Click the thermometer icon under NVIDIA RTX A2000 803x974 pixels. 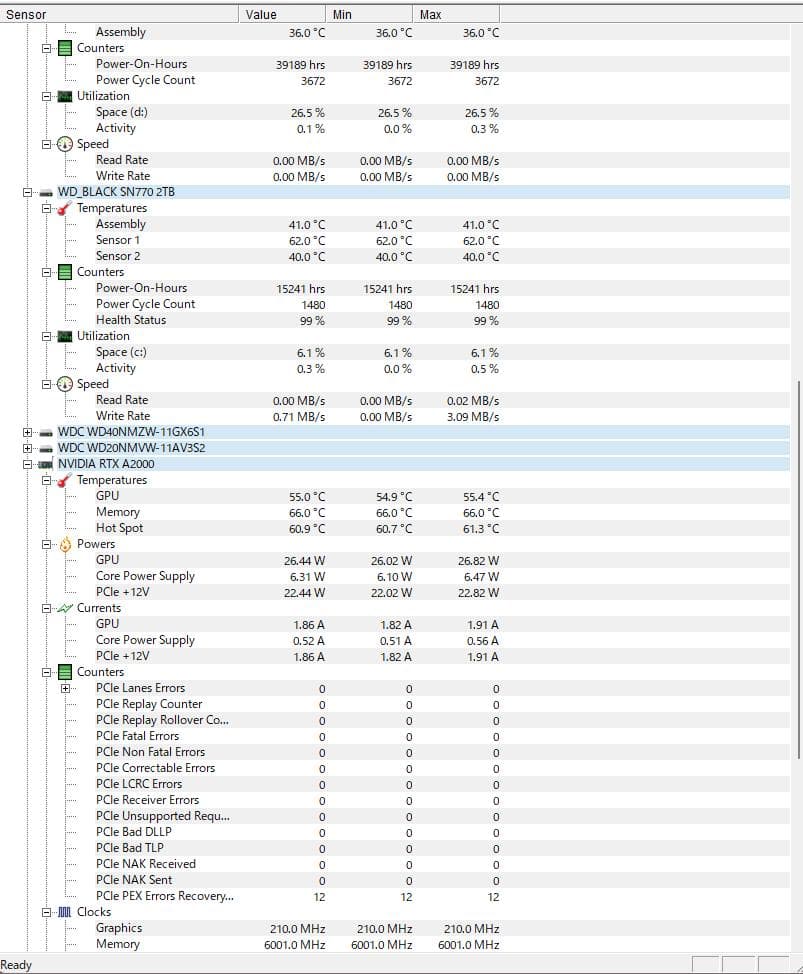[x=64, y=480]
